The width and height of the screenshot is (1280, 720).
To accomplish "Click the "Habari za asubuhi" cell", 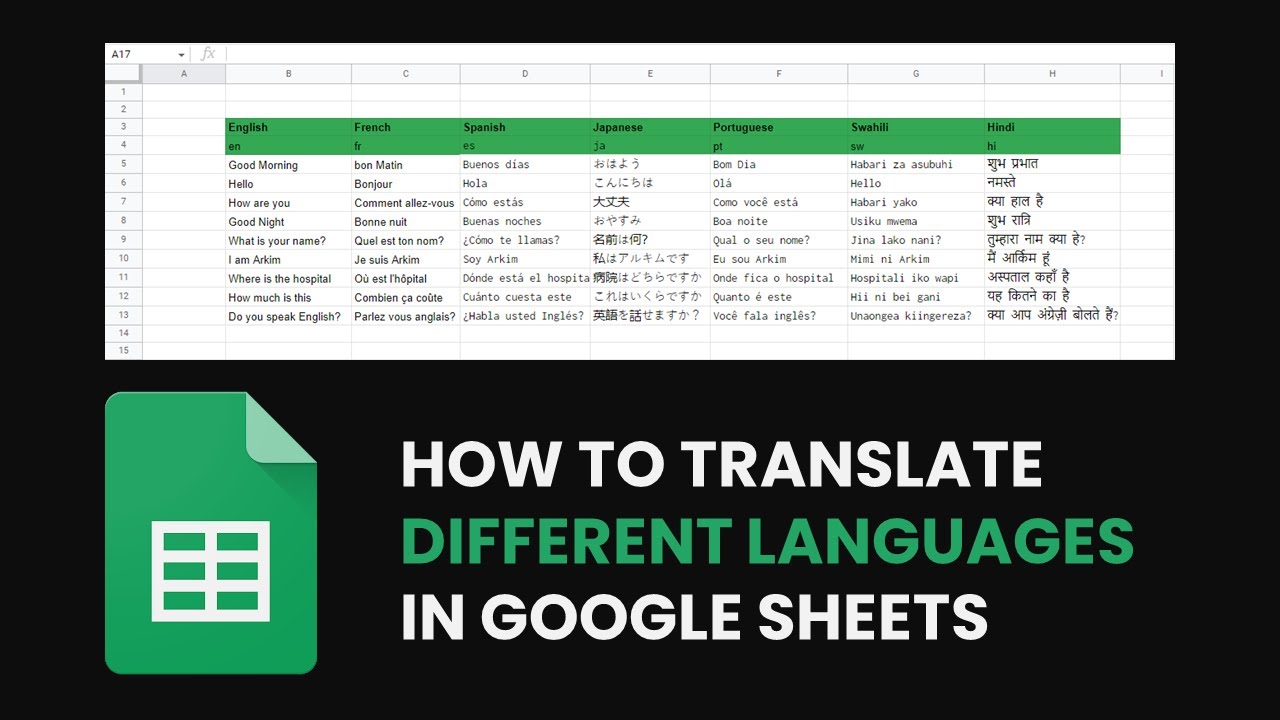I will [x=916, y=165].
